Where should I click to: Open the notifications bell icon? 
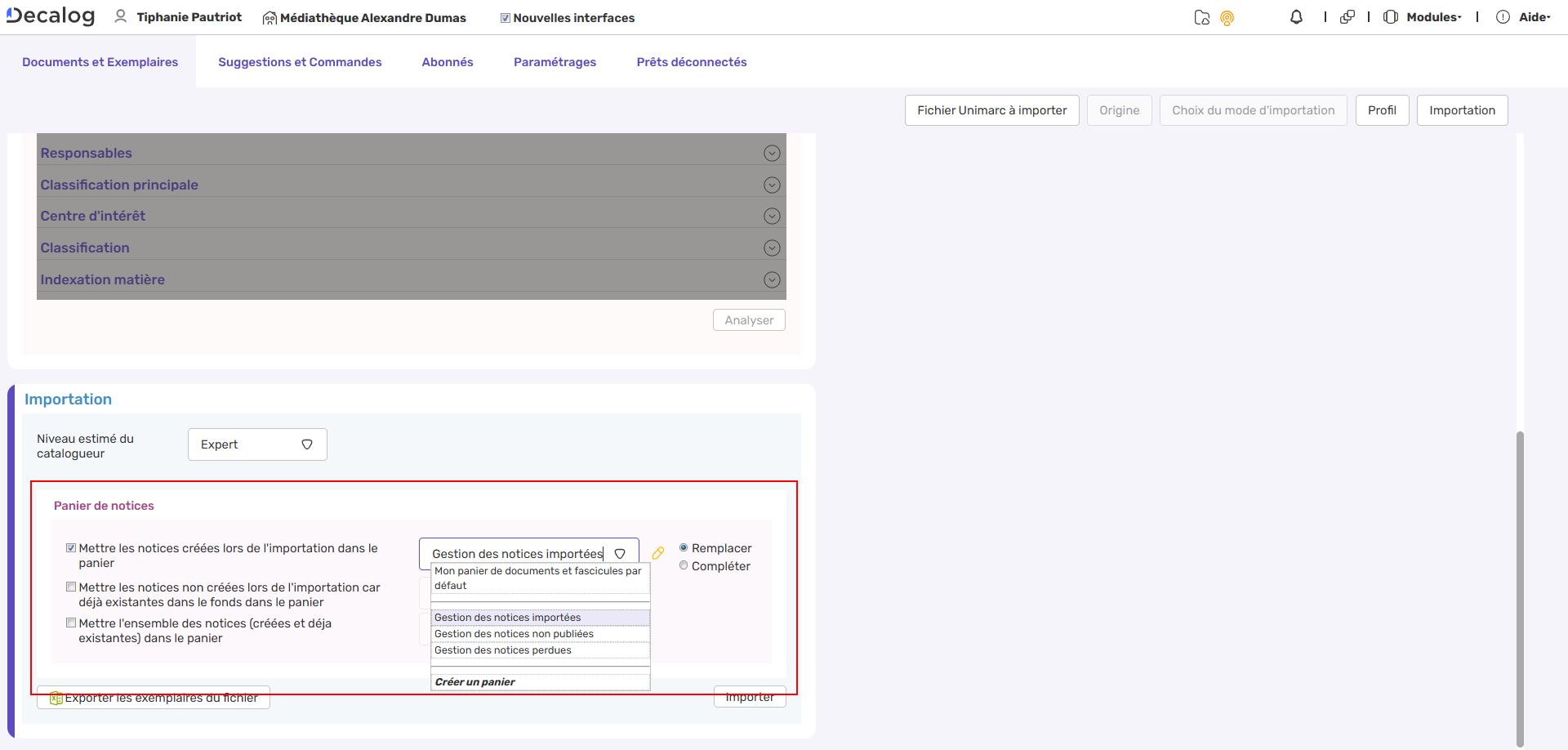click(x=1296, y=16)
